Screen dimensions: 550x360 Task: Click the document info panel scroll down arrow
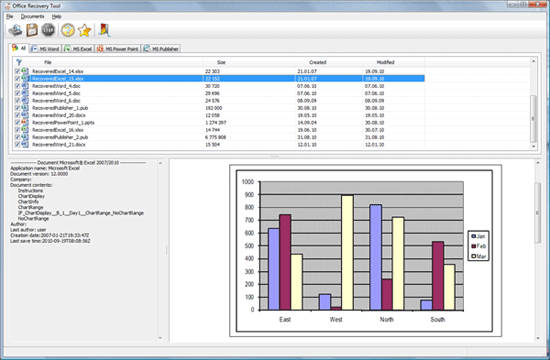(160, 338)
